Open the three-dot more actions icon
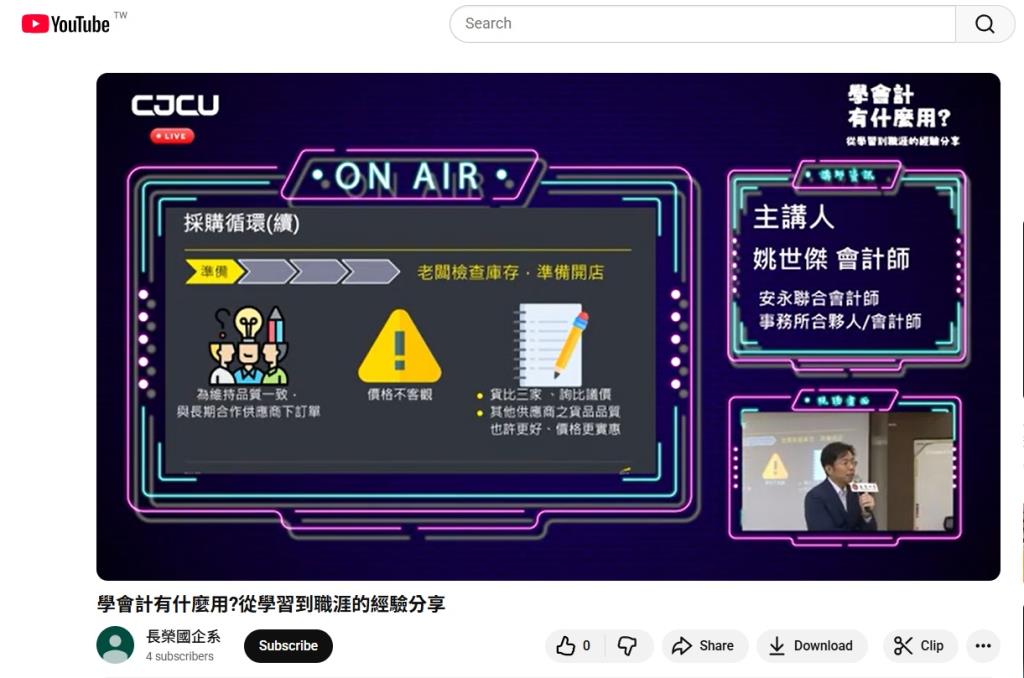Screen dimensions: 1024x678 pyautogui.click(x=982, y=645)
